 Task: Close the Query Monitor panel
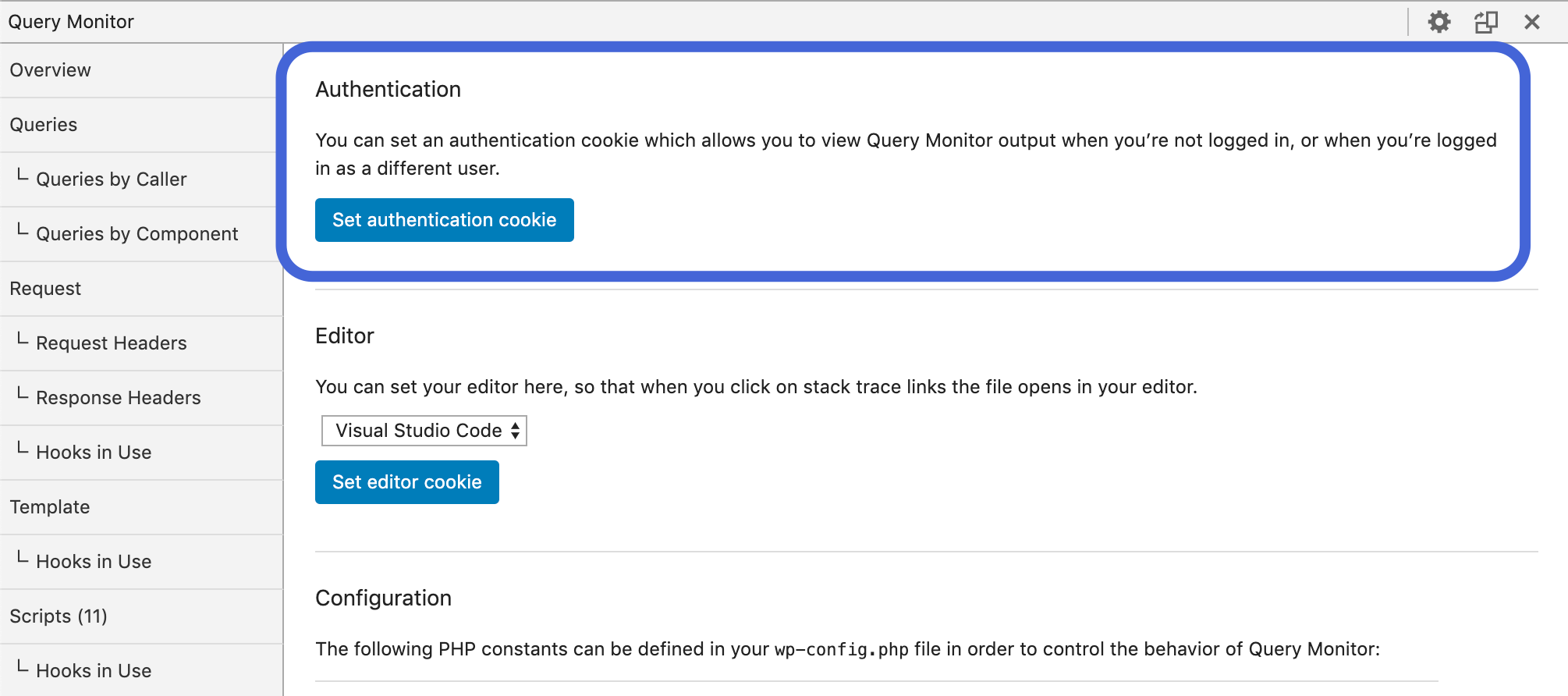coord(1532,21)
